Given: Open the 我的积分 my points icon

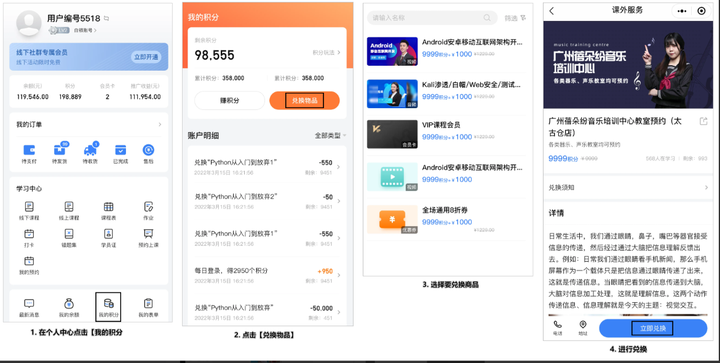Looking at the screenshot, I should tap(108, 303).
